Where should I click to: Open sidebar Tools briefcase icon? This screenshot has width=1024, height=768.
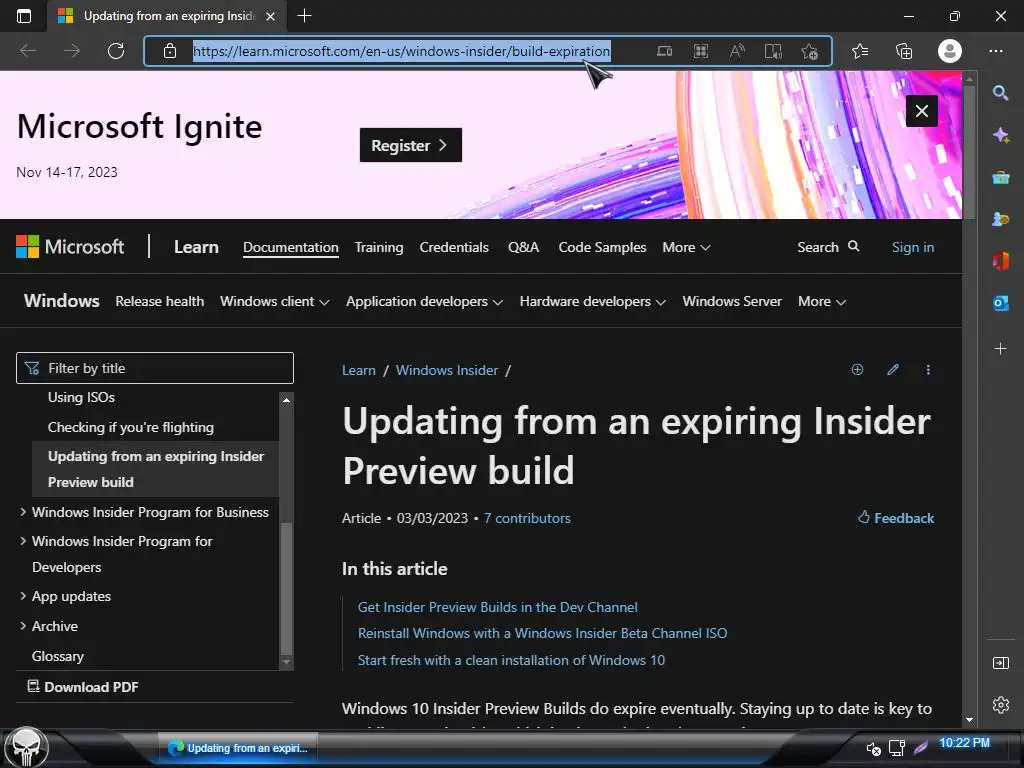click(1000, 177)
